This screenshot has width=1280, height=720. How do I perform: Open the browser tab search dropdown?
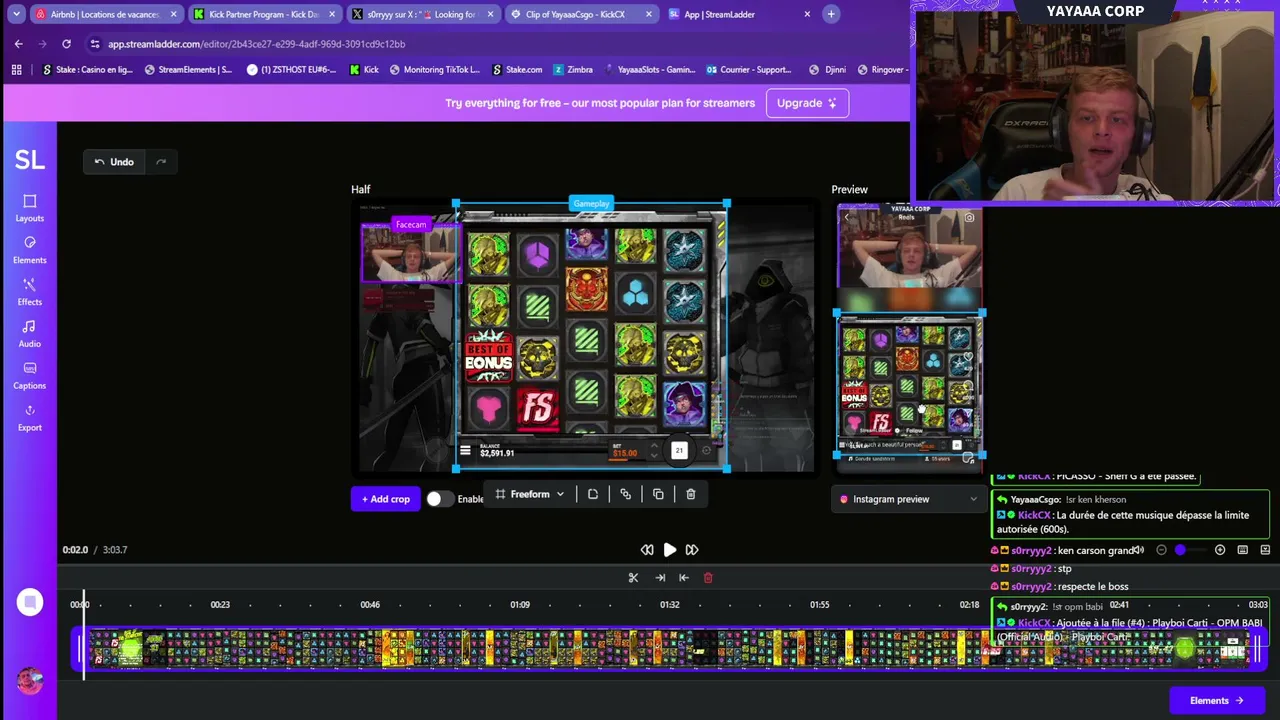coord(16,14)
